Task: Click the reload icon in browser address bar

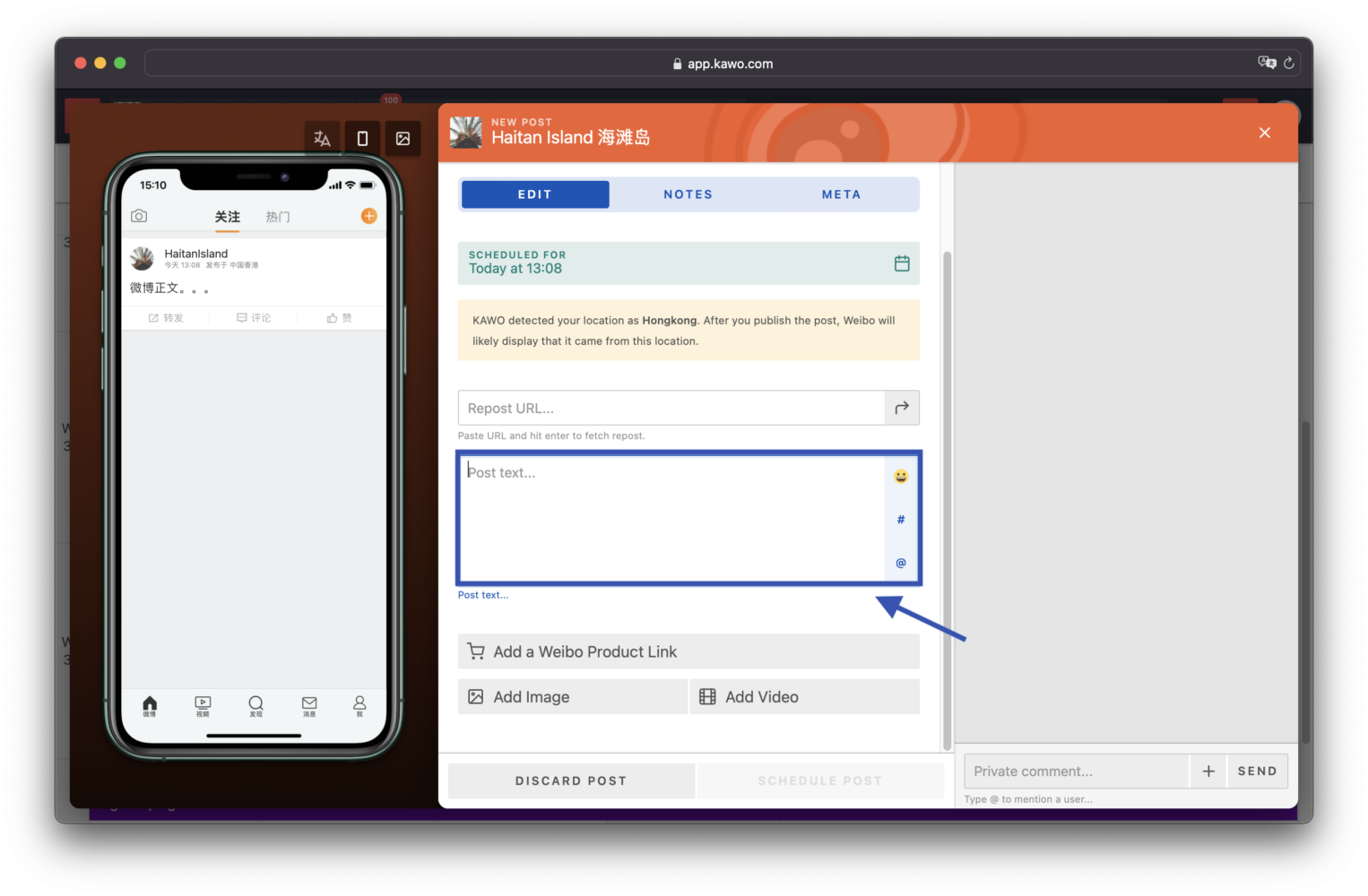Action: tap(1288, 64)
